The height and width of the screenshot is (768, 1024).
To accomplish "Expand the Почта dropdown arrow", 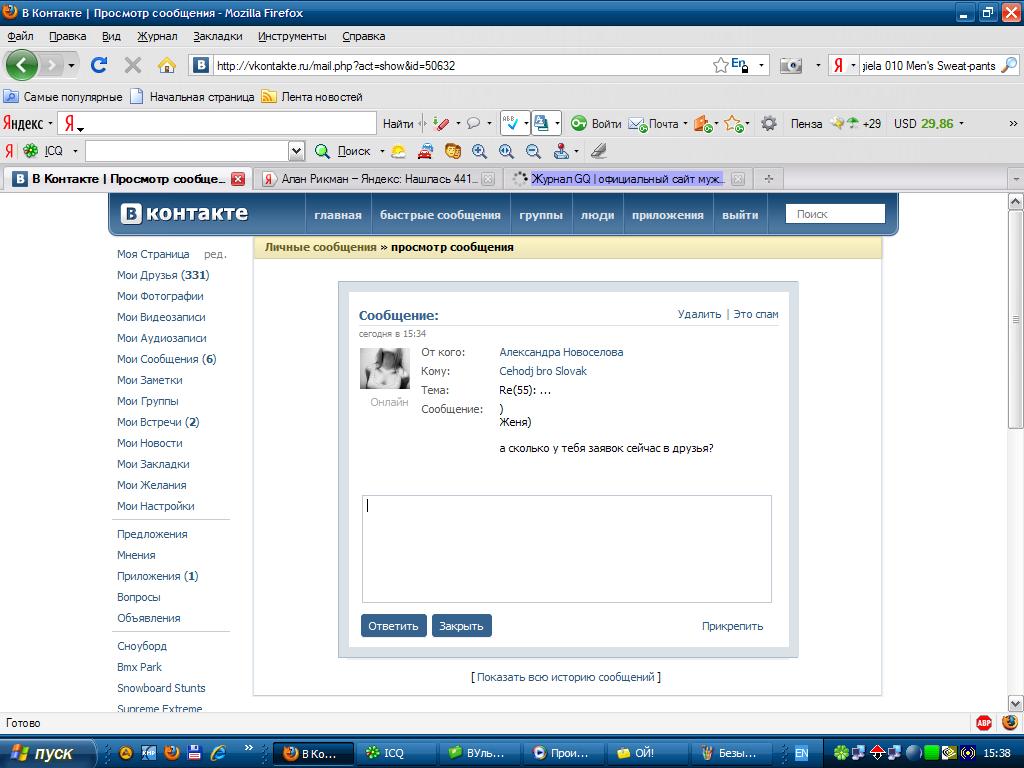I will pos(685,123).
